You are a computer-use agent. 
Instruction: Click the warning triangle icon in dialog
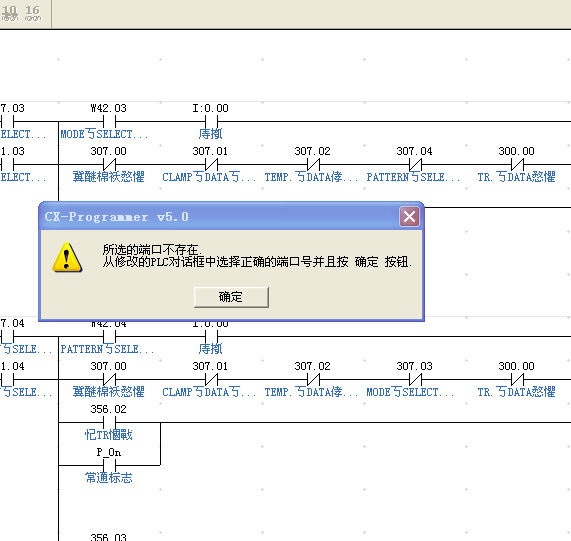(67, 257)
